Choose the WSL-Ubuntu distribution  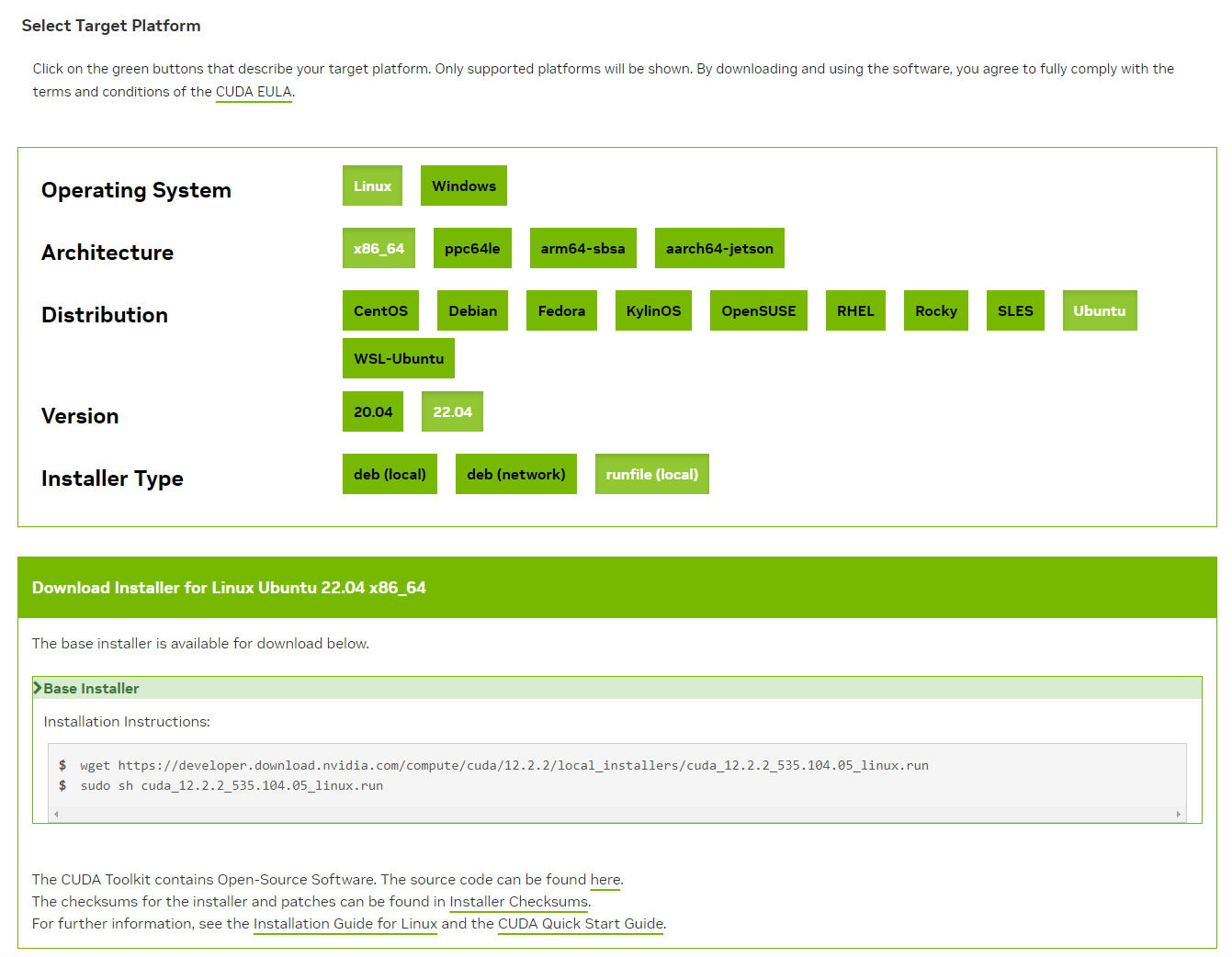click(x=399, y=358)
